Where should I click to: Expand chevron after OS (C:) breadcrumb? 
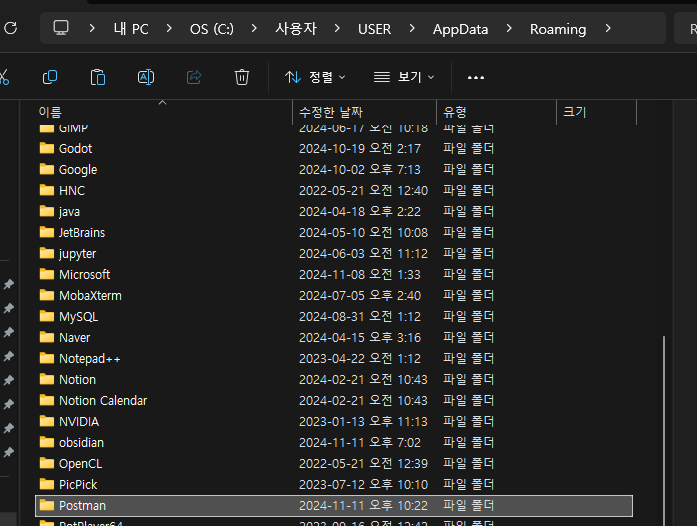[x=254, y=28]
